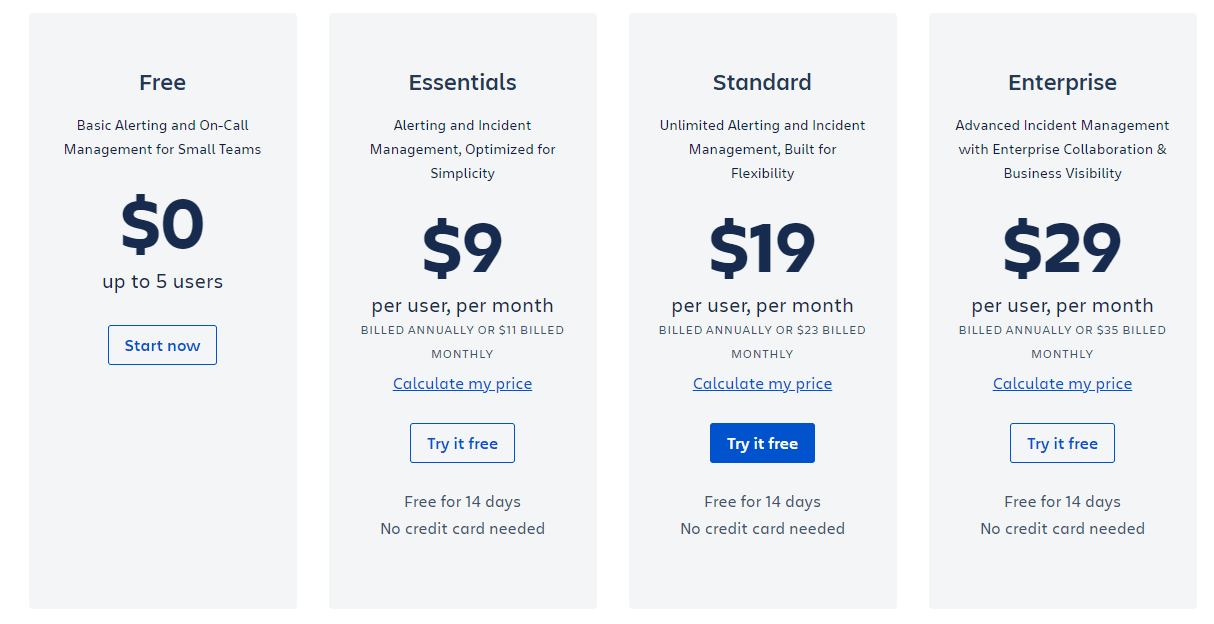Image resolution: width=1214 pixels, height=624 pixels.
Task: Start the Enterprise plan free trial
Action: coord(1062,443)
